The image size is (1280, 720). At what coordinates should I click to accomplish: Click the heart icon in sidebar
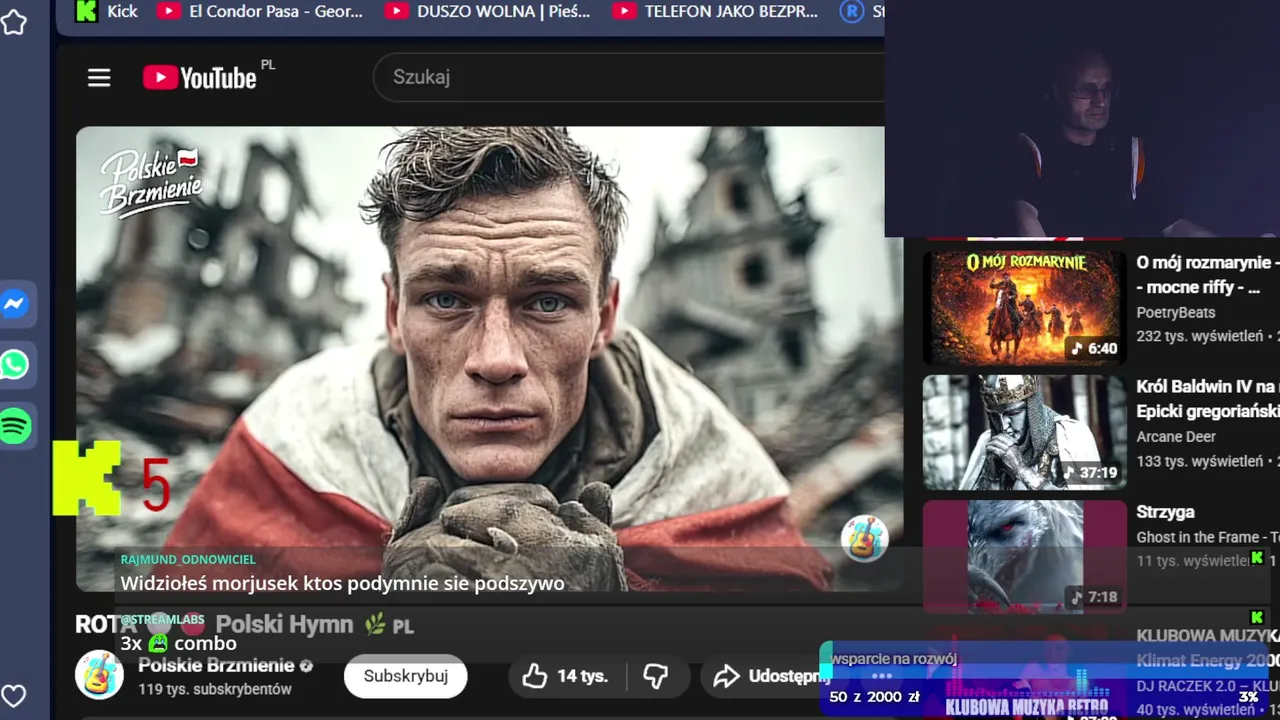coord(13,696)
